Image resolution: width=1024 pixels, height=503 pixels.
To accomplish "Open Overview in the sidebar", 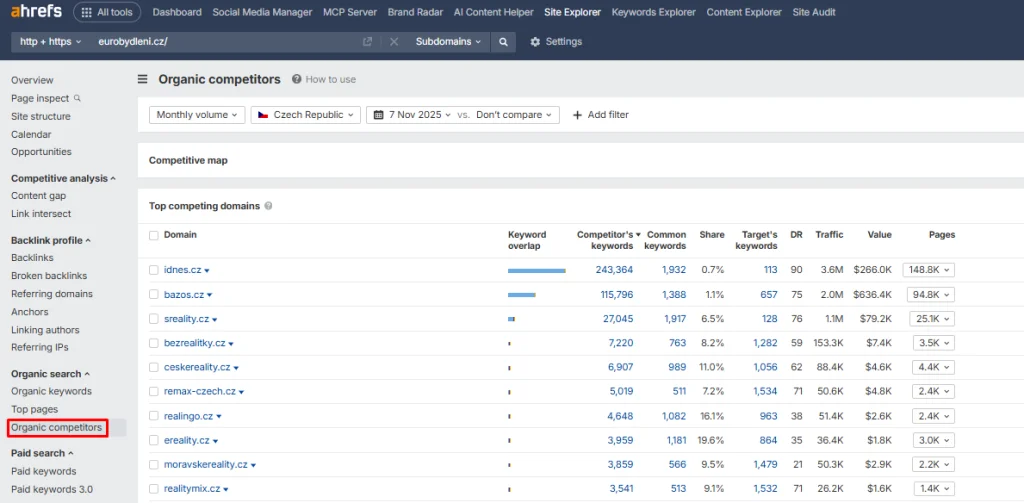I will (x=32, y=80).
